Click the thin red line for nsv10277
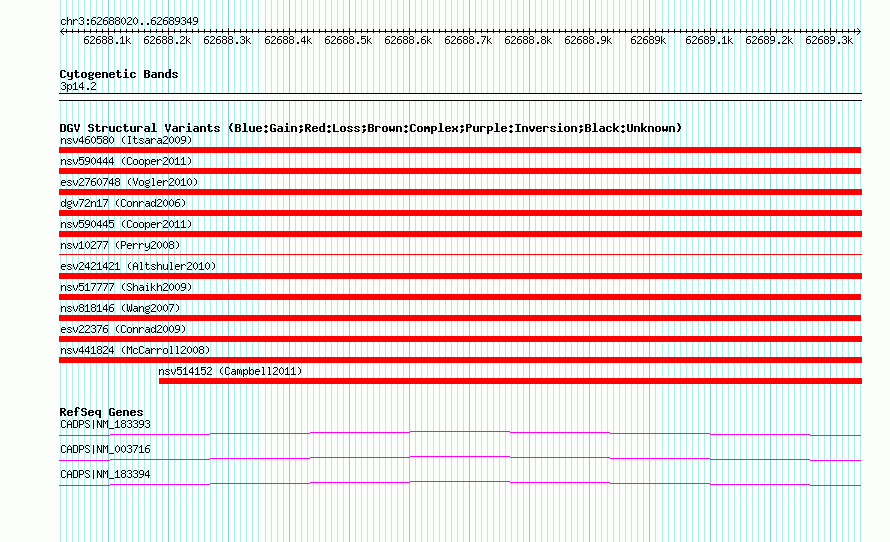Viewport: 890px width, 542px height. point(460,254)
